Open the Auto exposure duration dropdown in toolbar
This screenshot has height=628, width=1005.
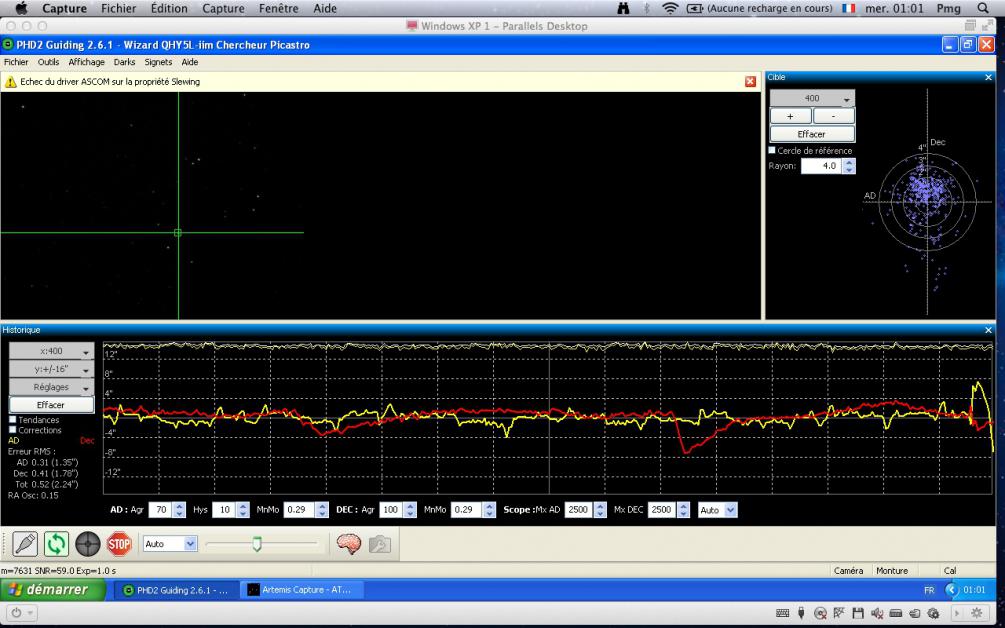tap(169, 543)
